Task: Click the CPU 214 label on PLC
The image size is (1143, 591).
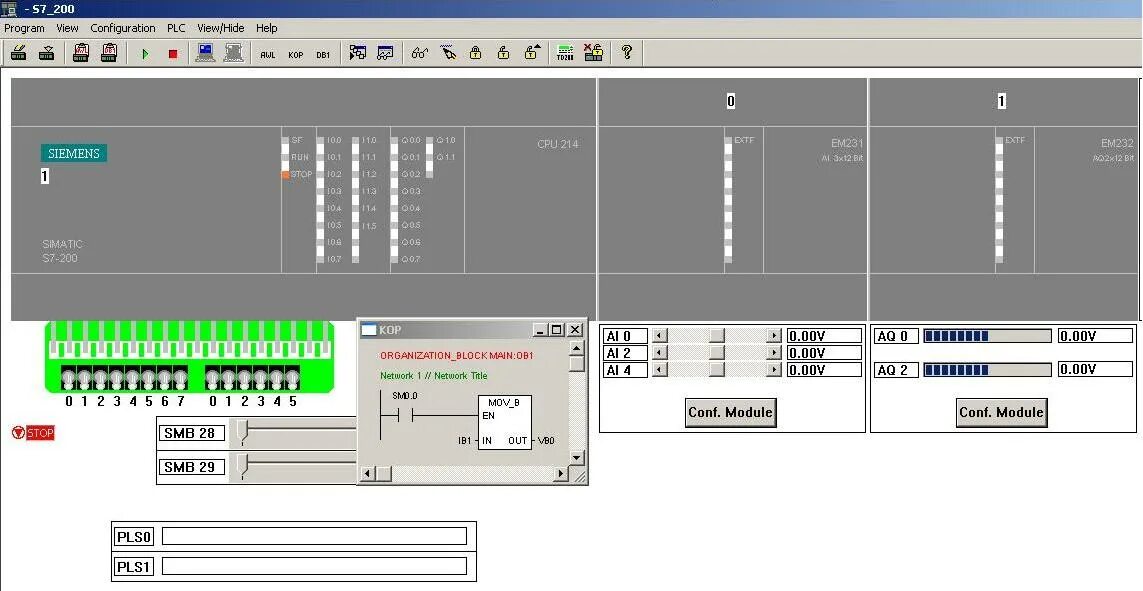Action: pyautogui.click(x=558, y=144)
